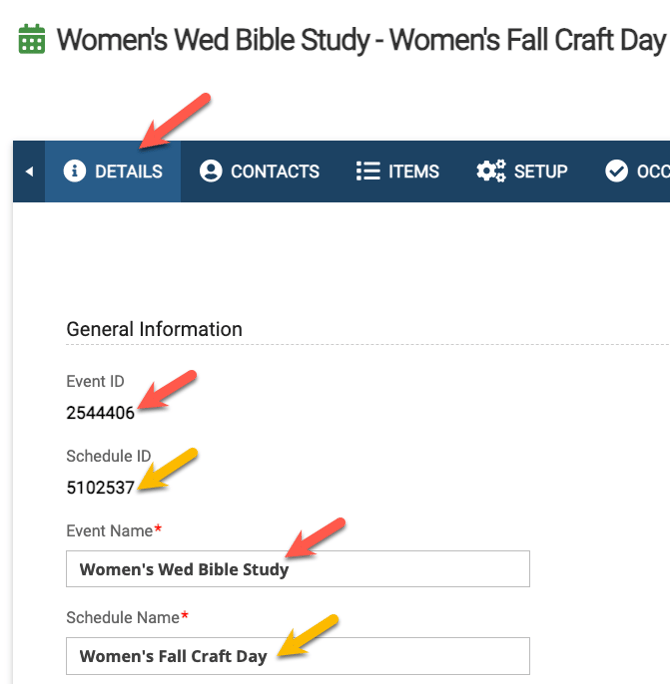Screen dimensions: 670x684
Task: Click the Event Name field label
Action: click(x=109, y=531)
